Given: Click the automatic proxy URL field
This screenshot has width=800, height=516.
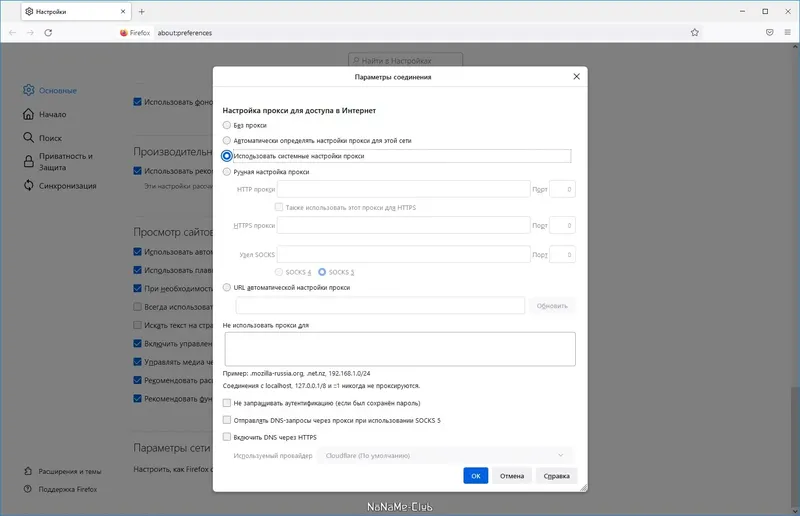Looking at the screenshot, I should (x=380, y=305).
